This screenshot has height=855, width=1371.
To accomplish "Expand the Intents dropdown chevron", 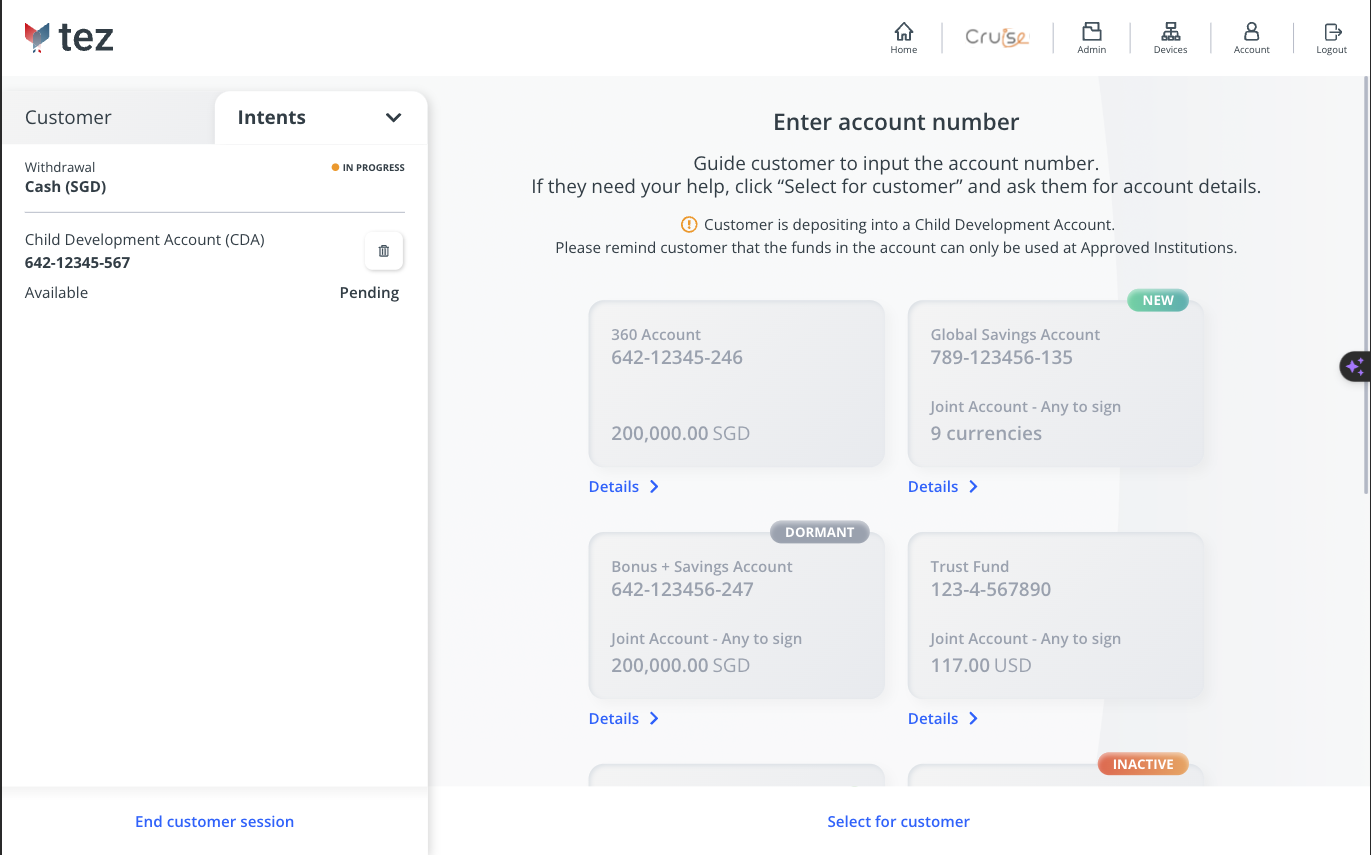I will click(x=393, y=118).
